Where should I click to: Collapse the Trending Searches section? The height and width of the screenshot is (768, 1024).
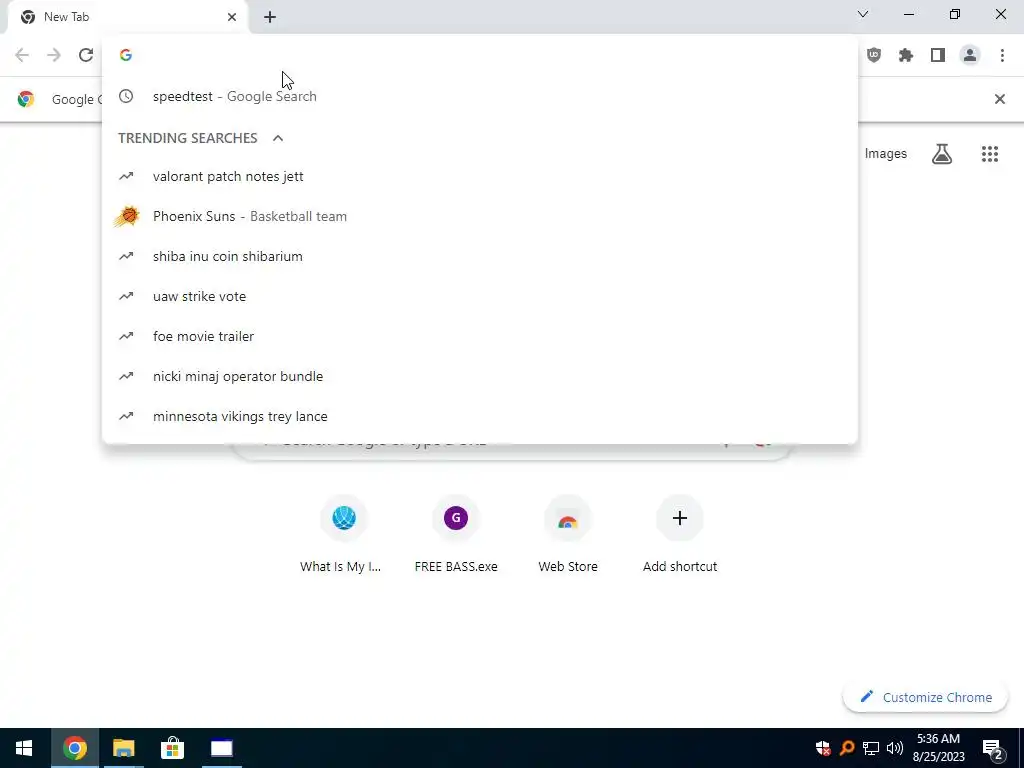point(278,138)
